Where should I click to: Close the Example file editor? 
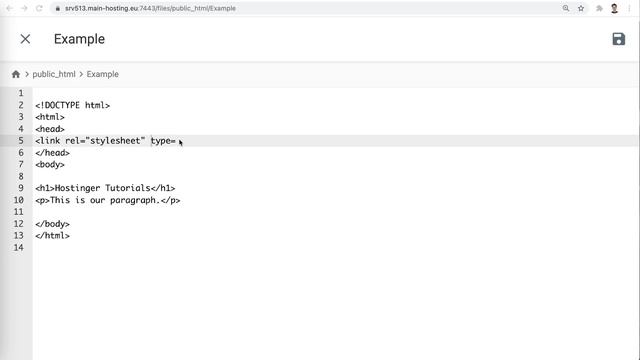25,39
